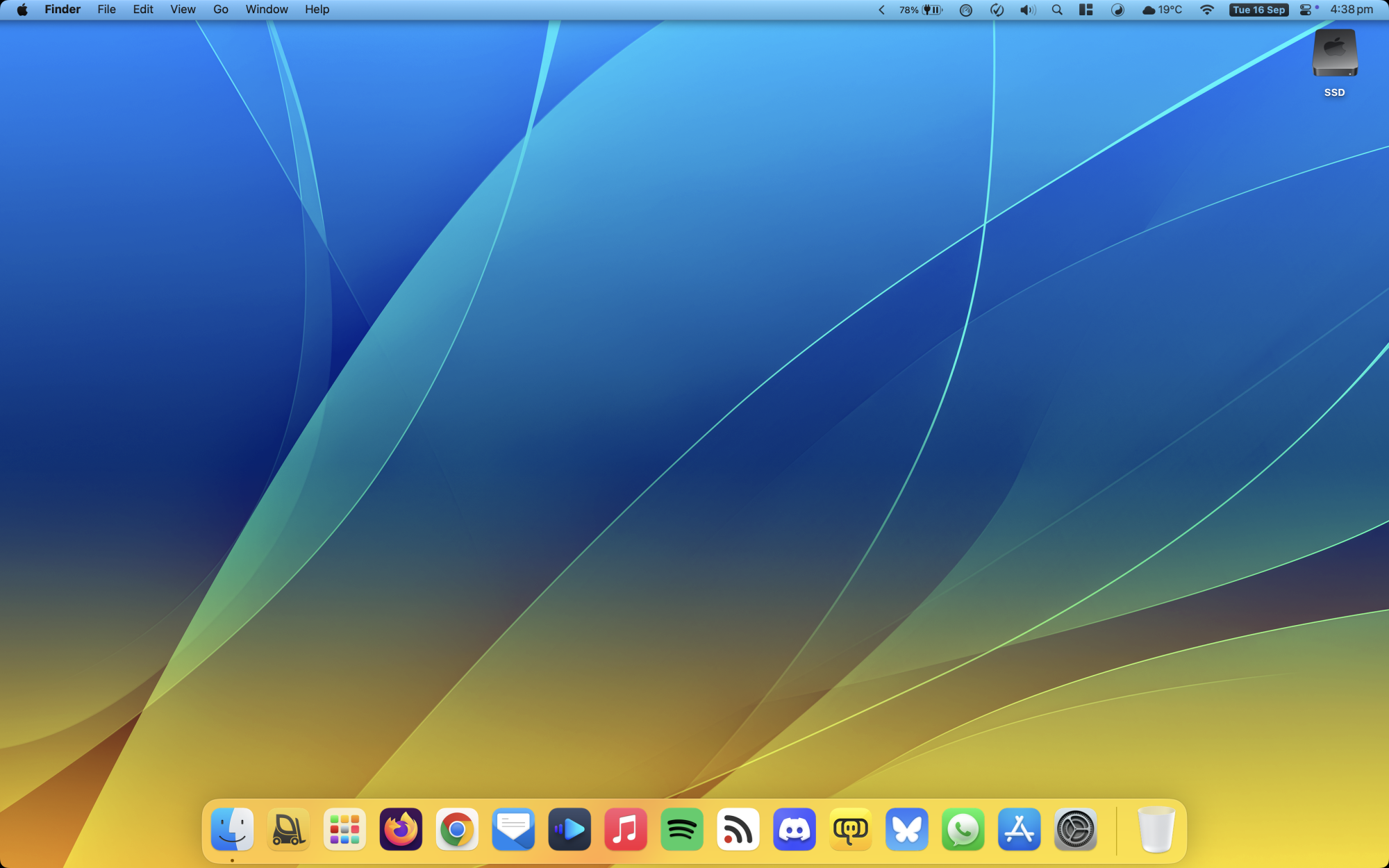Open the volume control in menu bar
The image size is (1389, 868).
coord(1027,10)
